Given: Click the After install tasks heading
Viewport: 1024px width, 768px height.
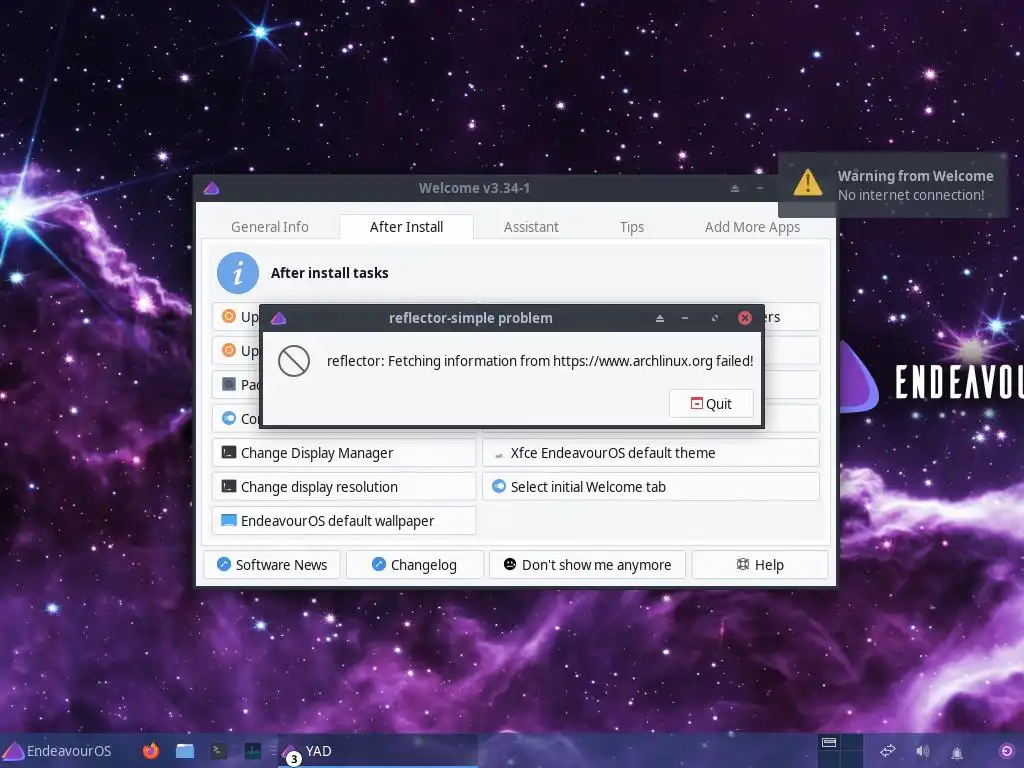Looking at the screenshot, I should (329, 273).
